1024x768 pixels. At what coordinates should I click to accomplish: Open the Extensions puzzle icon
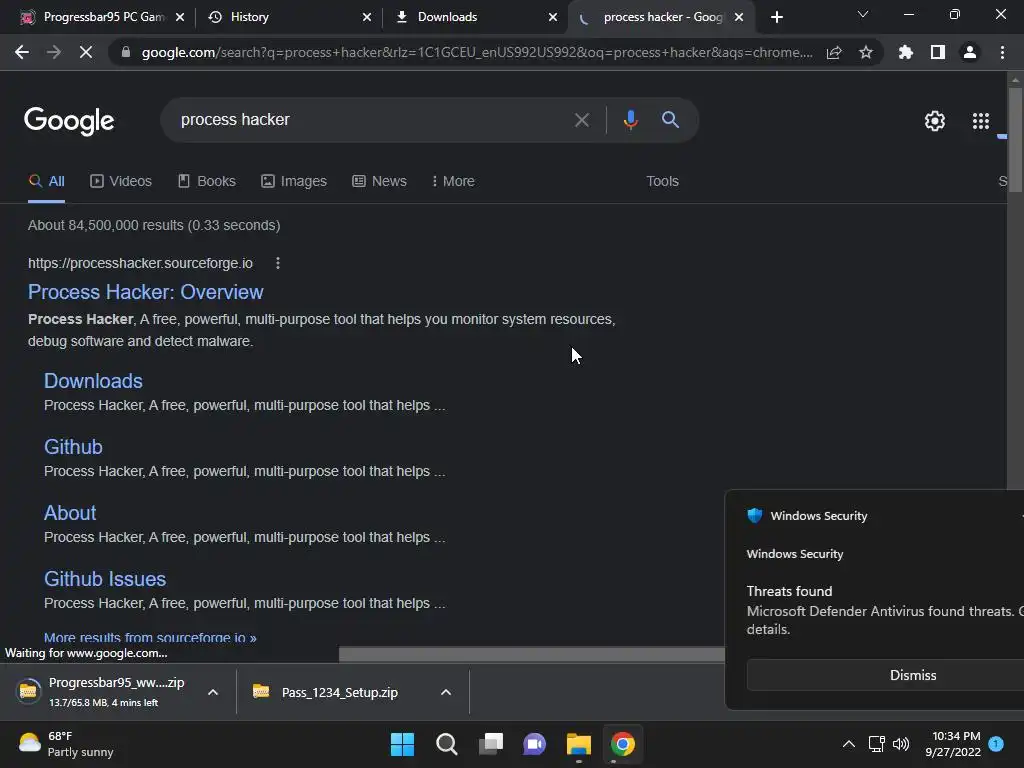point(905,52)
